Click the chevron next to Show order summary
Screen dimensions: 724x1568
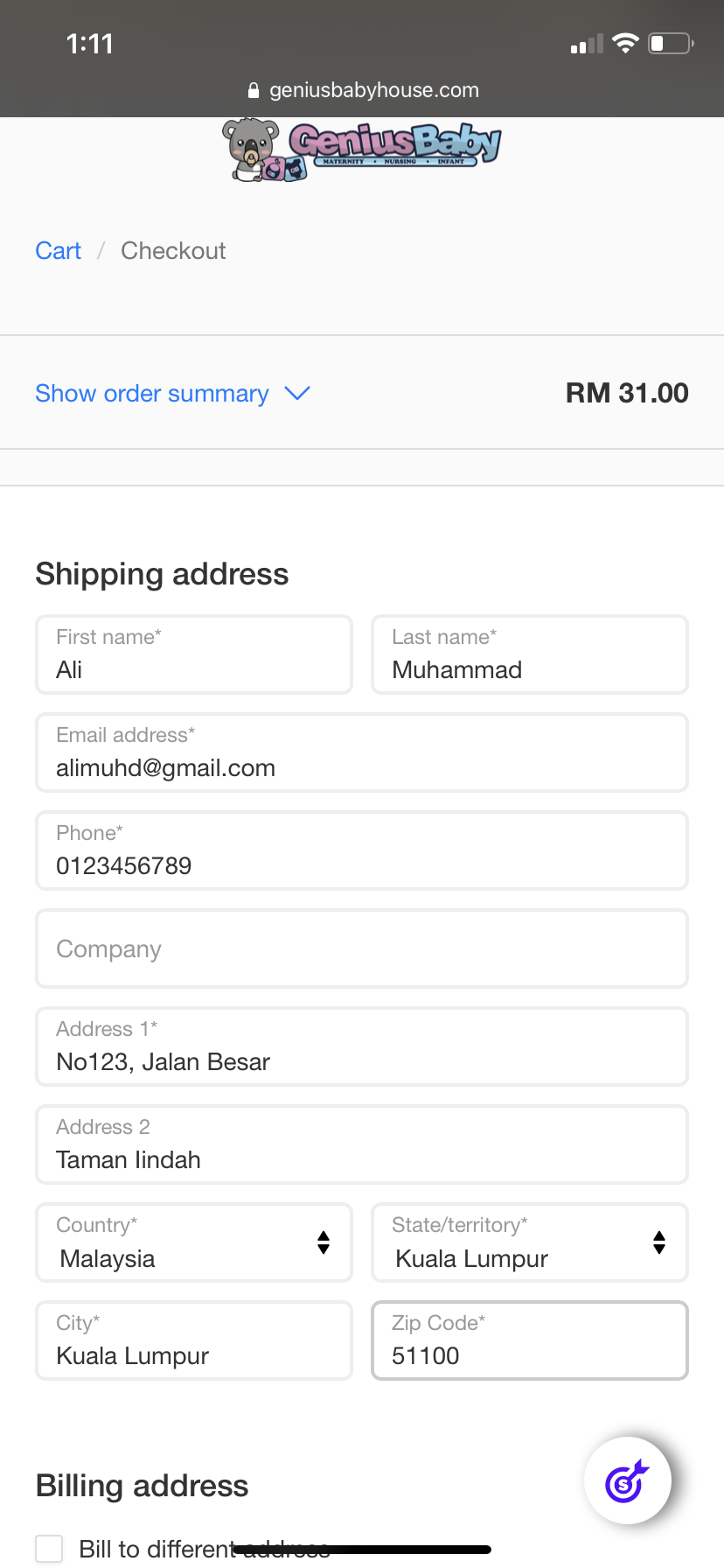(297, 394)
